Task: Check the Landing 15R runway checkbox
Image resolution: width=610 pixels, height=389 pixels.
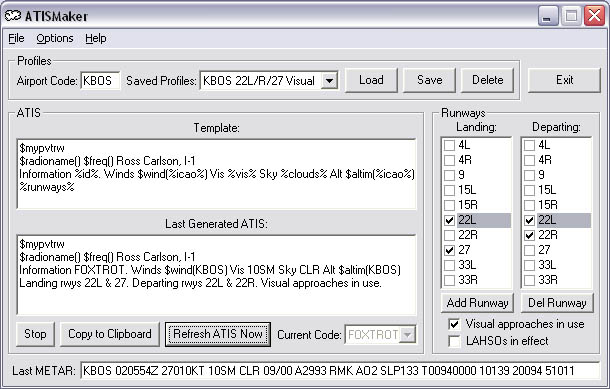Action: (x=449, y=205)
